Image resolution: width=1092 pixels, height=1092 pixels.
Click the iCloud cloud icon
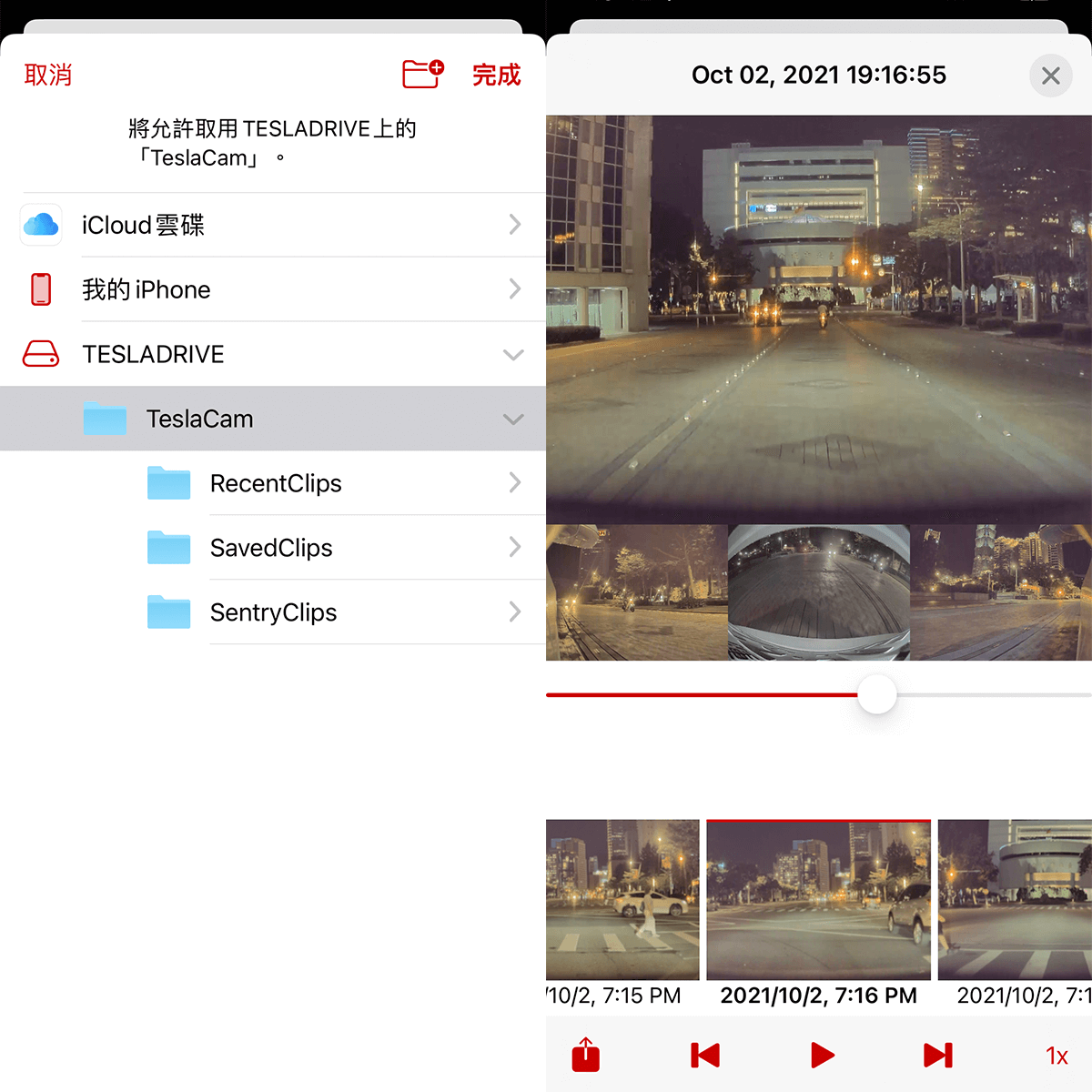pos(41,225)
